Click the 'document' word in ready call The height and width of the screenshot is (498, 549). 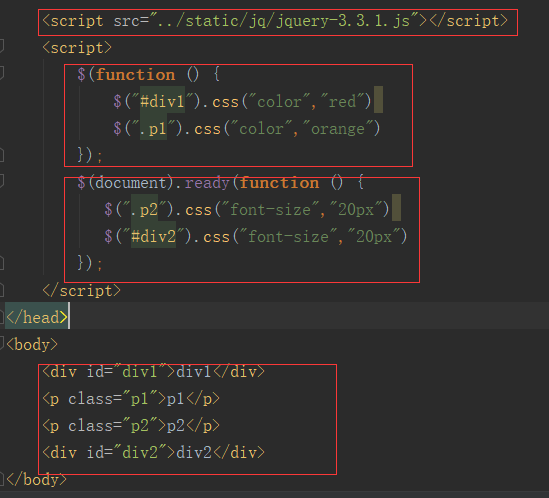130,183
